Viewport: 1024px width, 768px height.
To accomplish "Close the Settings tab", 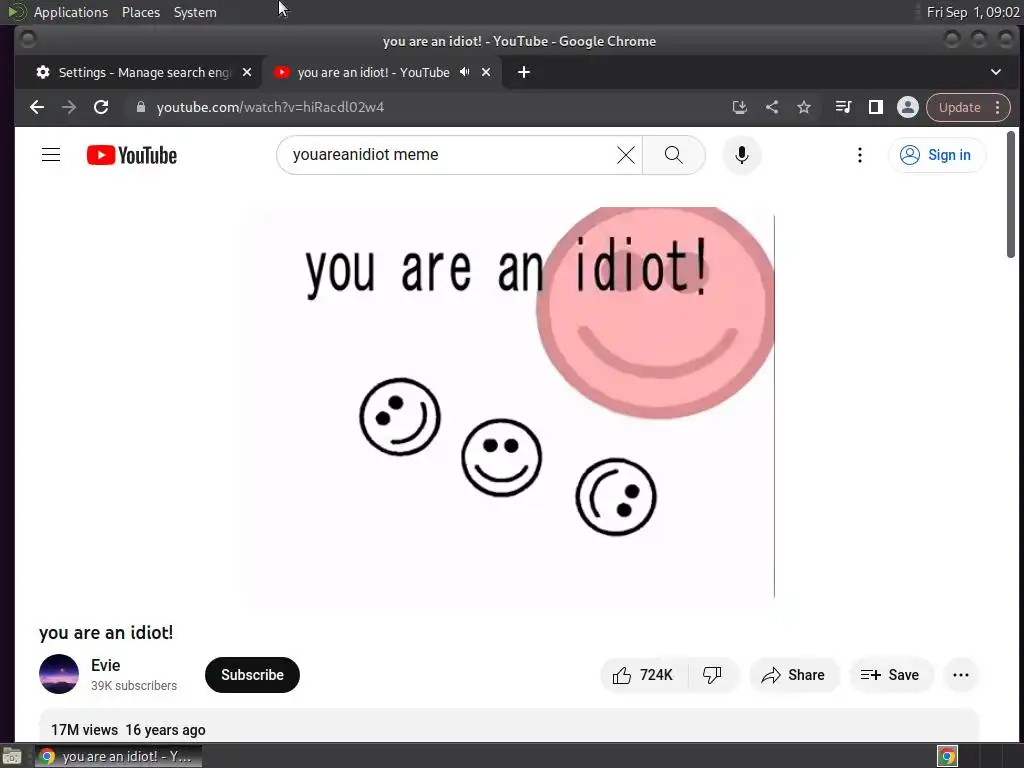I will click(247, 72).
